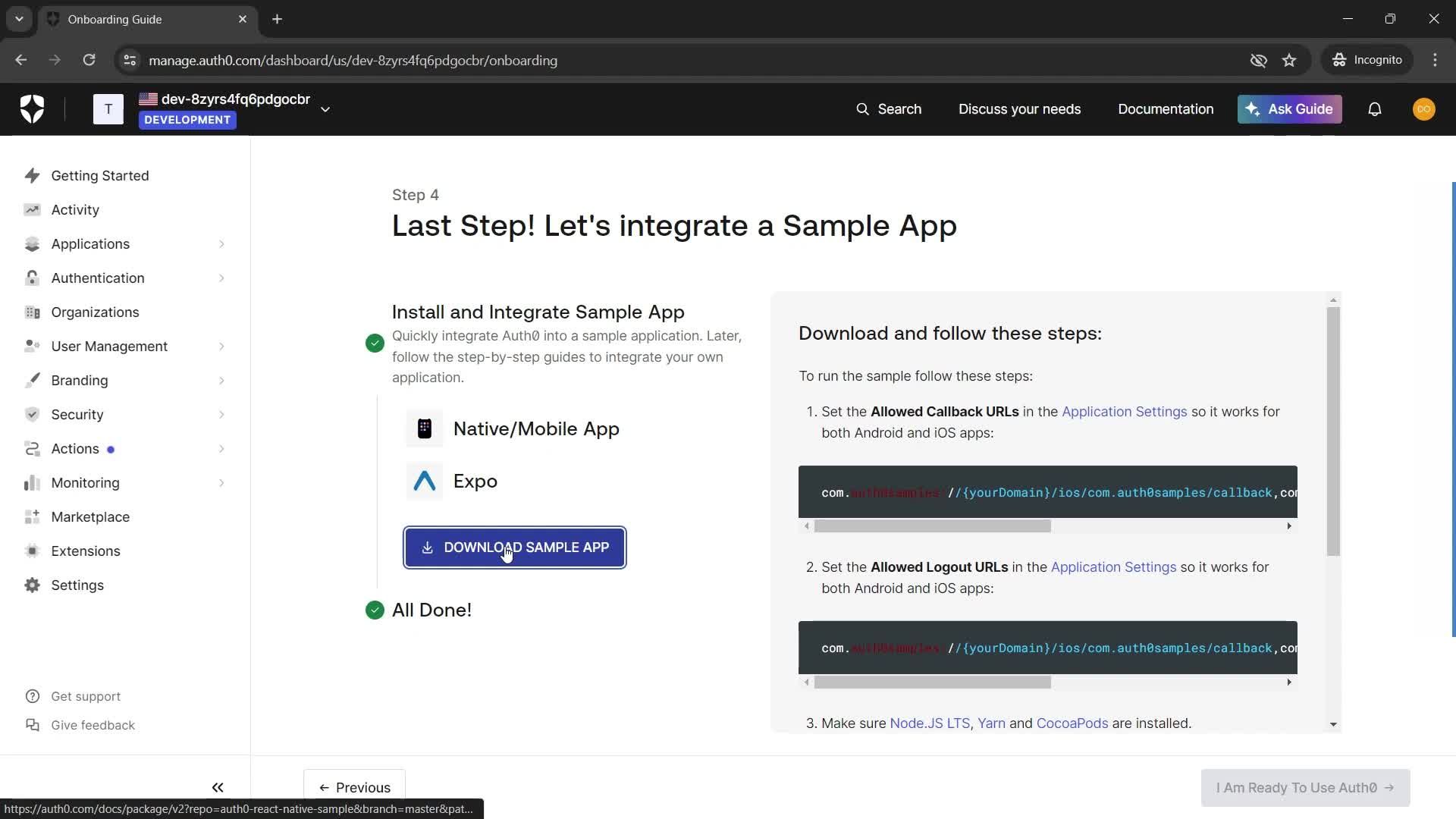Click I Am Ready To Use Auth0
This screenshot has height=819, width=1456.
click(1305, 788)
